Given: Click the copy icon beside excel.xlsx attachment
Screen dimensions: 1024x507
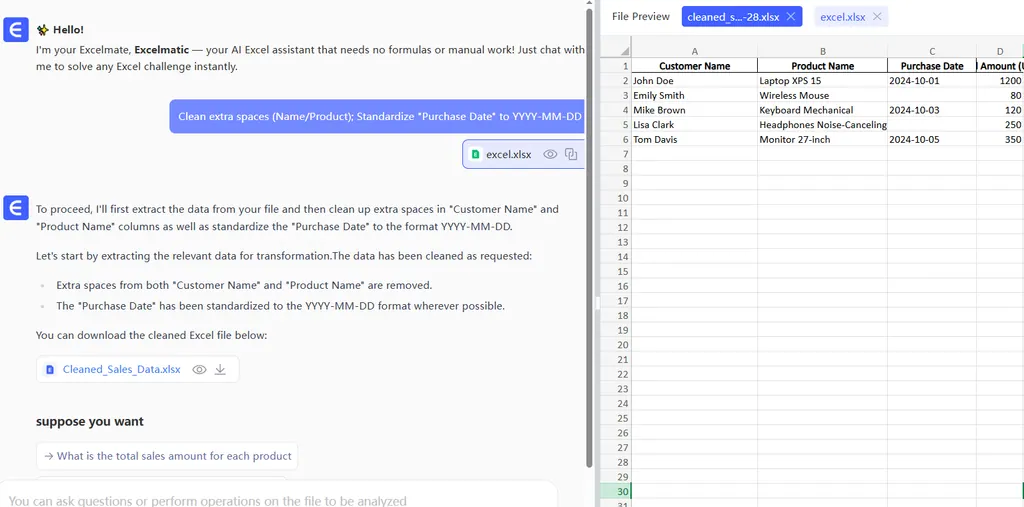Looking at the screenshot, I should (x=571, y=154).
